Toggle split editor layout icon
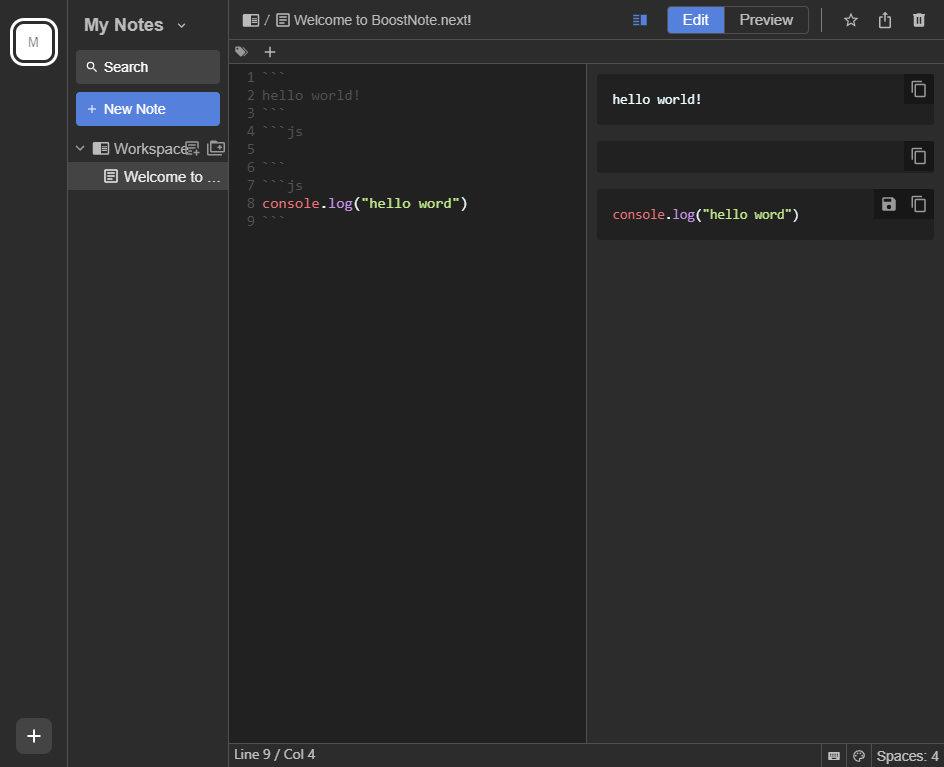Image resolution: width=944 pixels, height=767 pixels. pos(640,20)
